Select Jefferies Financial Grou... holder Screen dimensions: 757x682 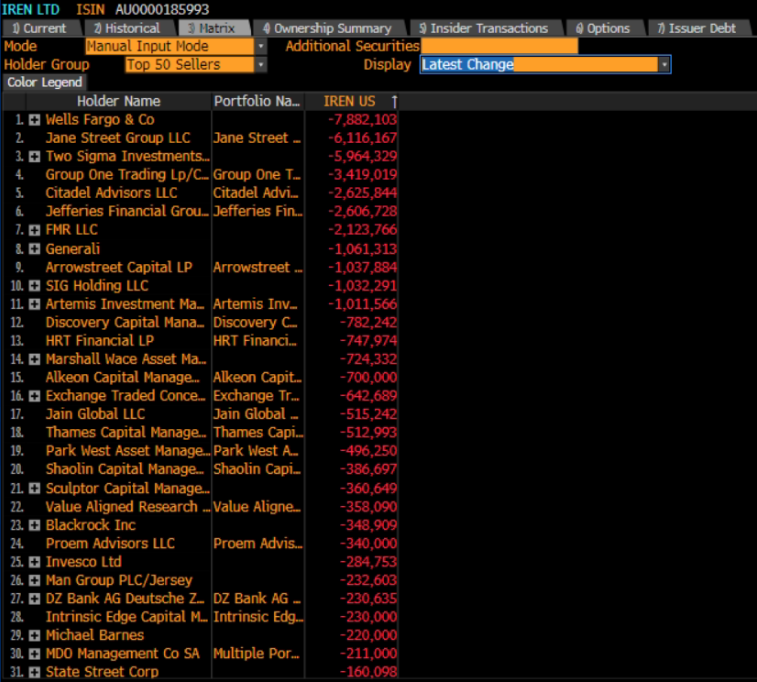127,211
